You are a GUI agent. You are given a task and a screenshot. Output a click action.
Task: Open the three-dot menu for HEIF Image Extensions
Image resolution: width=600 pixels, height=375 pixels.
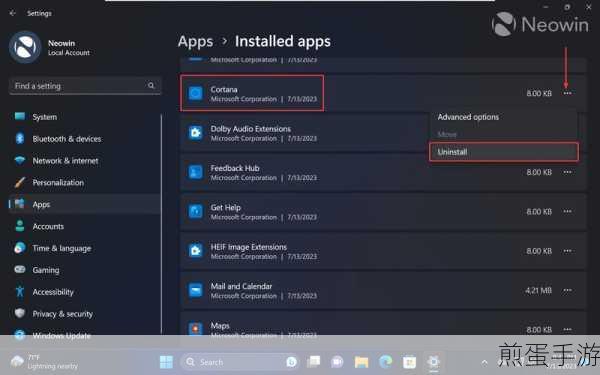click(x=567, y=251)
